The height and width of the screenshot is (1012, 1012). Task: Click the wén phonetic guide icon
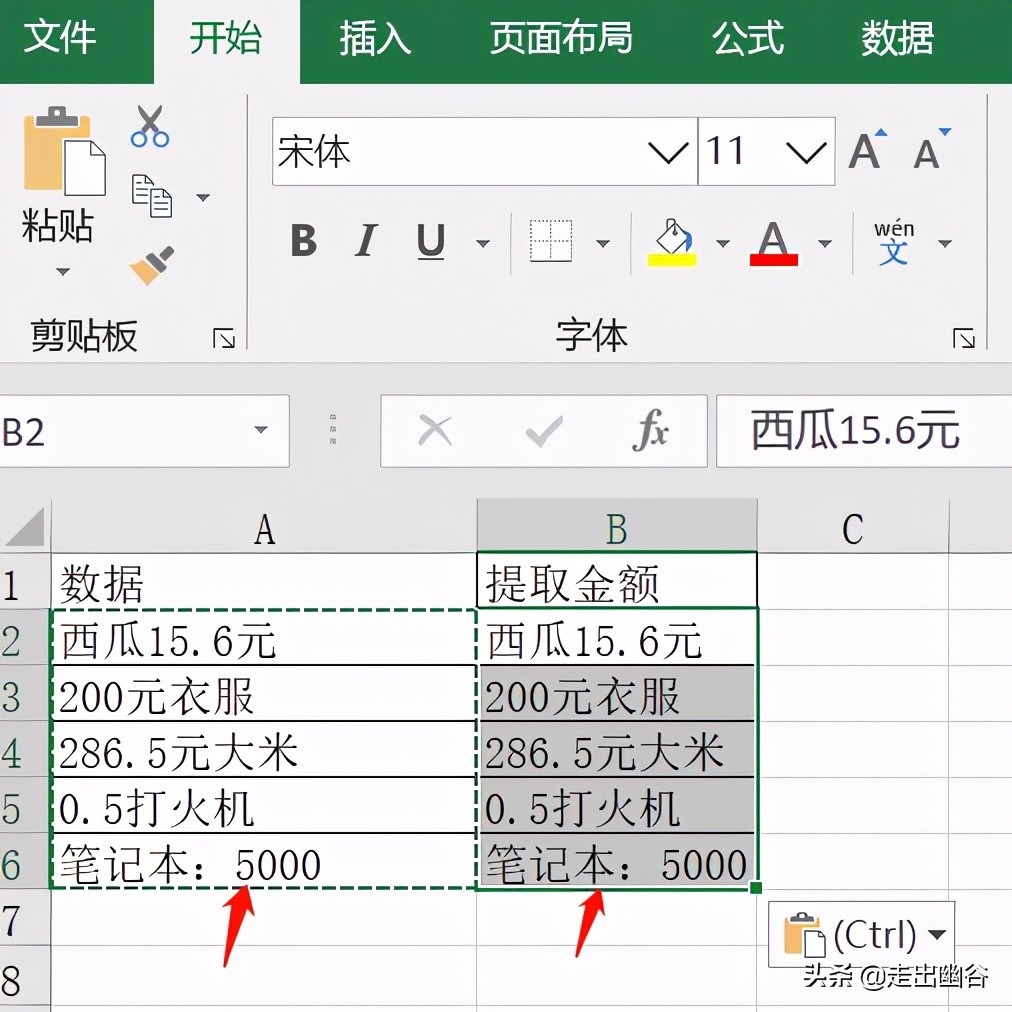894,243
